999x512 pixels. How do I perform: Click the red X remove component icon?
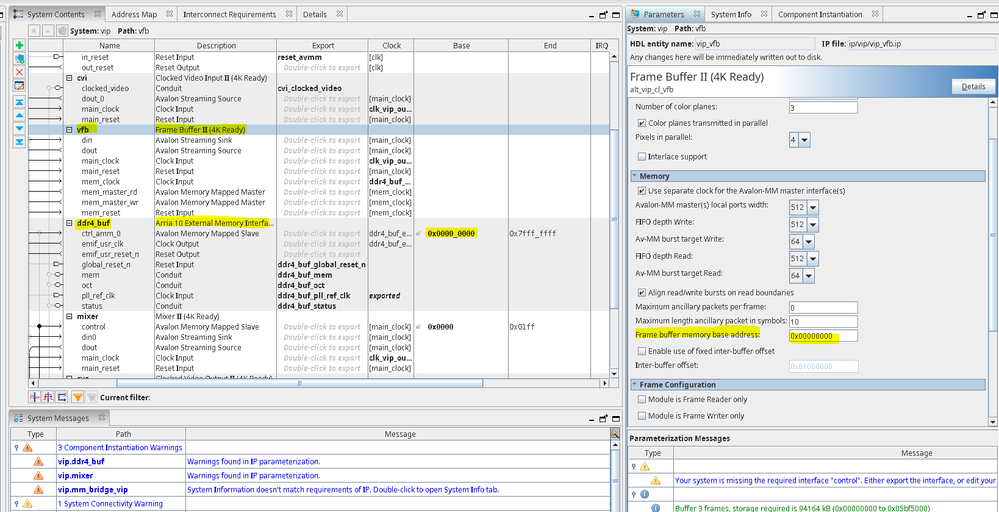(20, 72)
